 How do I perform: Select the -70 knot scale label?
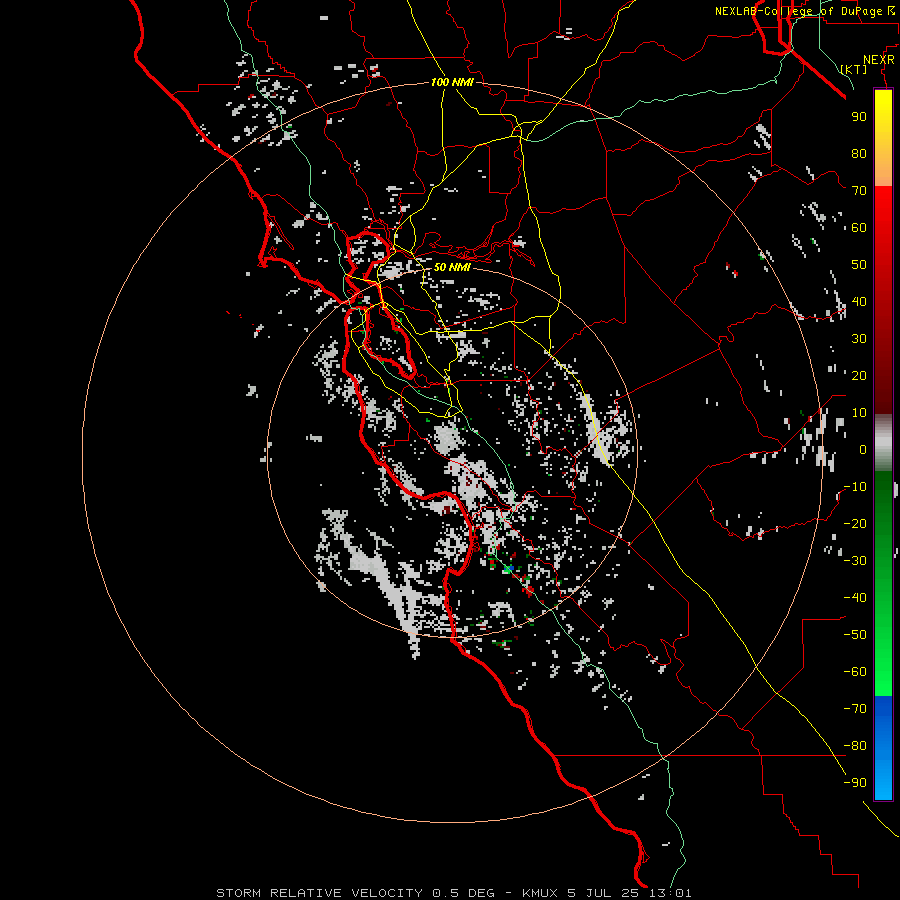[855, 708]
